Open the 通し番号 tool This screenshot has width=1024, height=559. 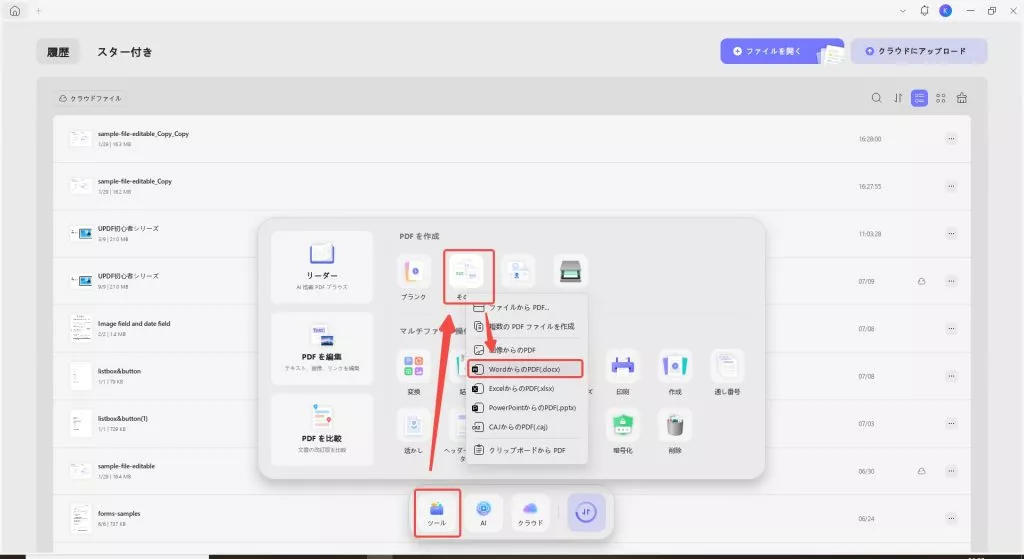pos(727,372)
